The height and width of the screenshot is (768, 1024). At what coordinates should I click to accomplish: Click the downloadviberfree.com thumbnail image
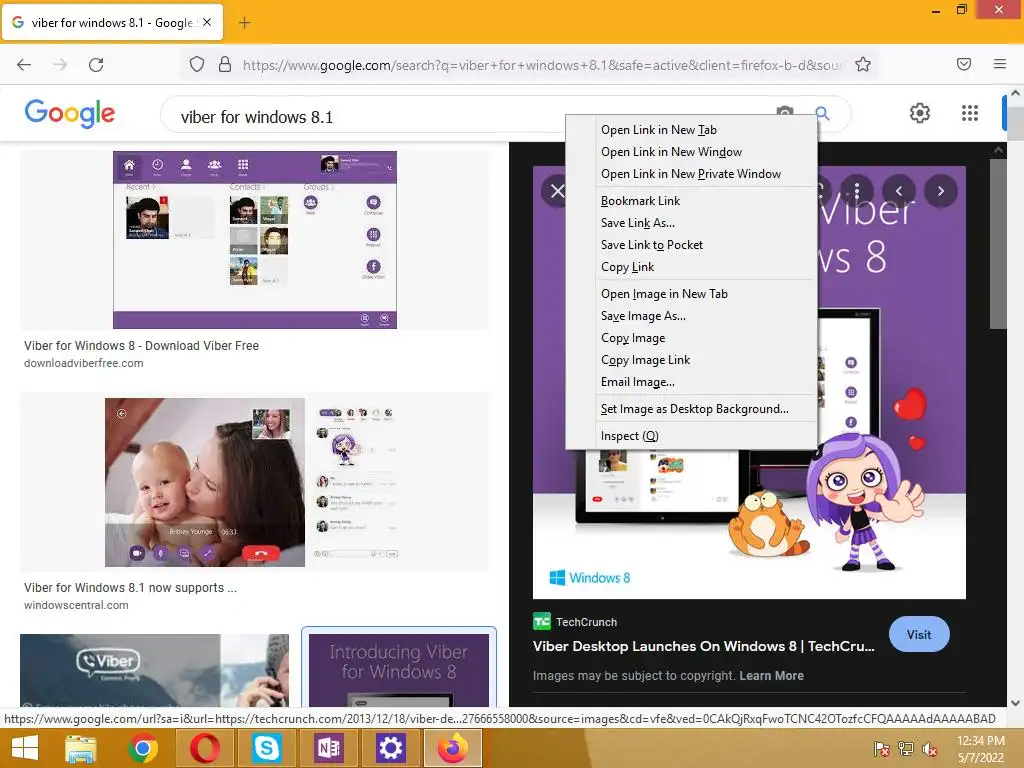[x=255, y=240]
